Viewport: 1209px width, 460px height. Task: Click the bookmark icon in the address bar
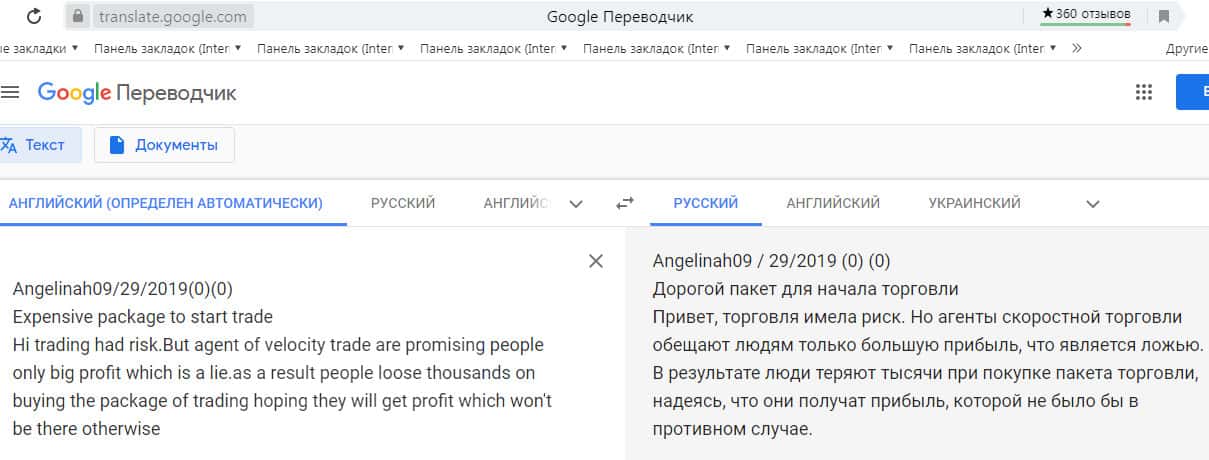pos(1164,16)
